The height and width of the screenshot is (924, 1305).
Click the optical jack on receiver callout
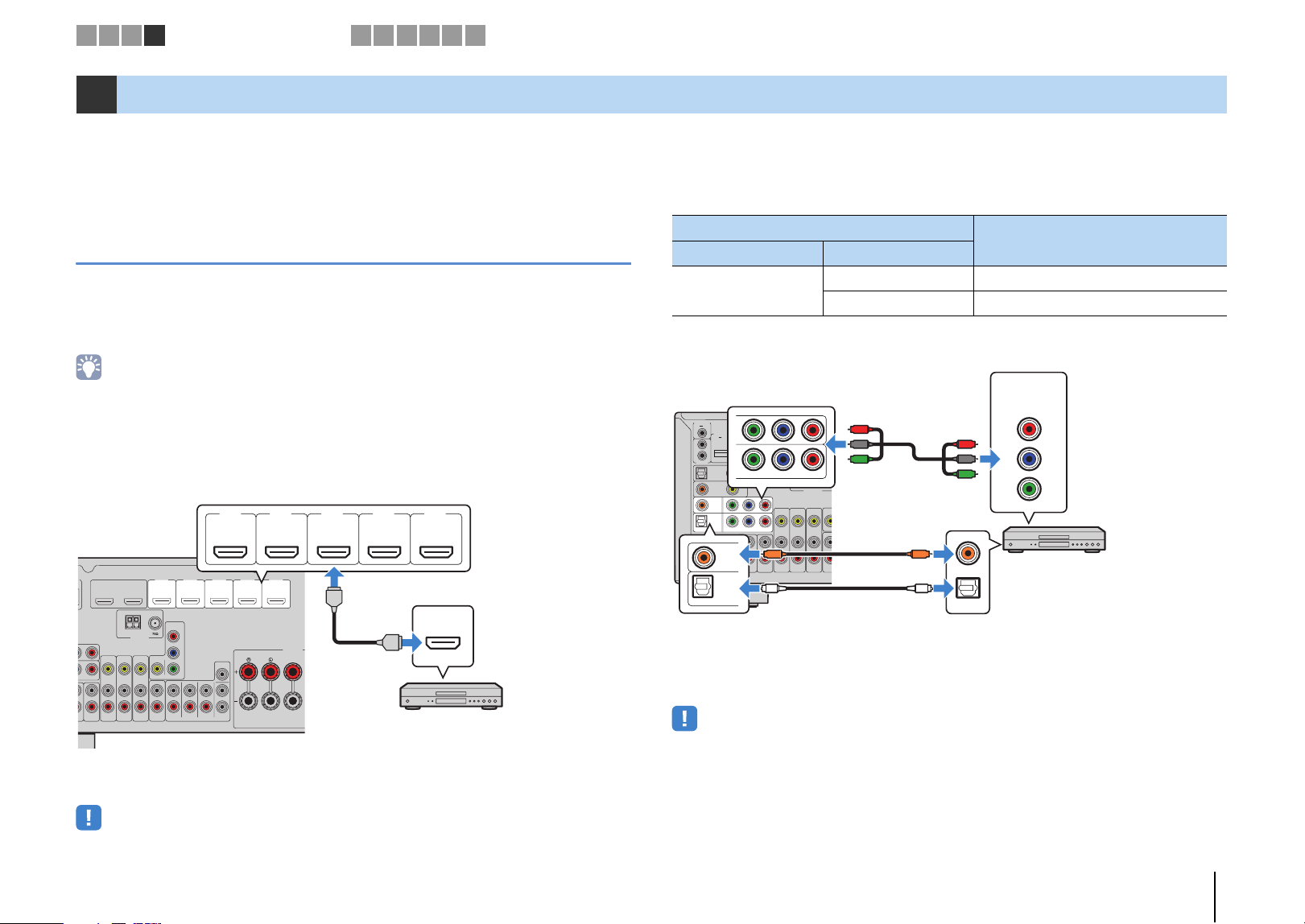[704, 588]
